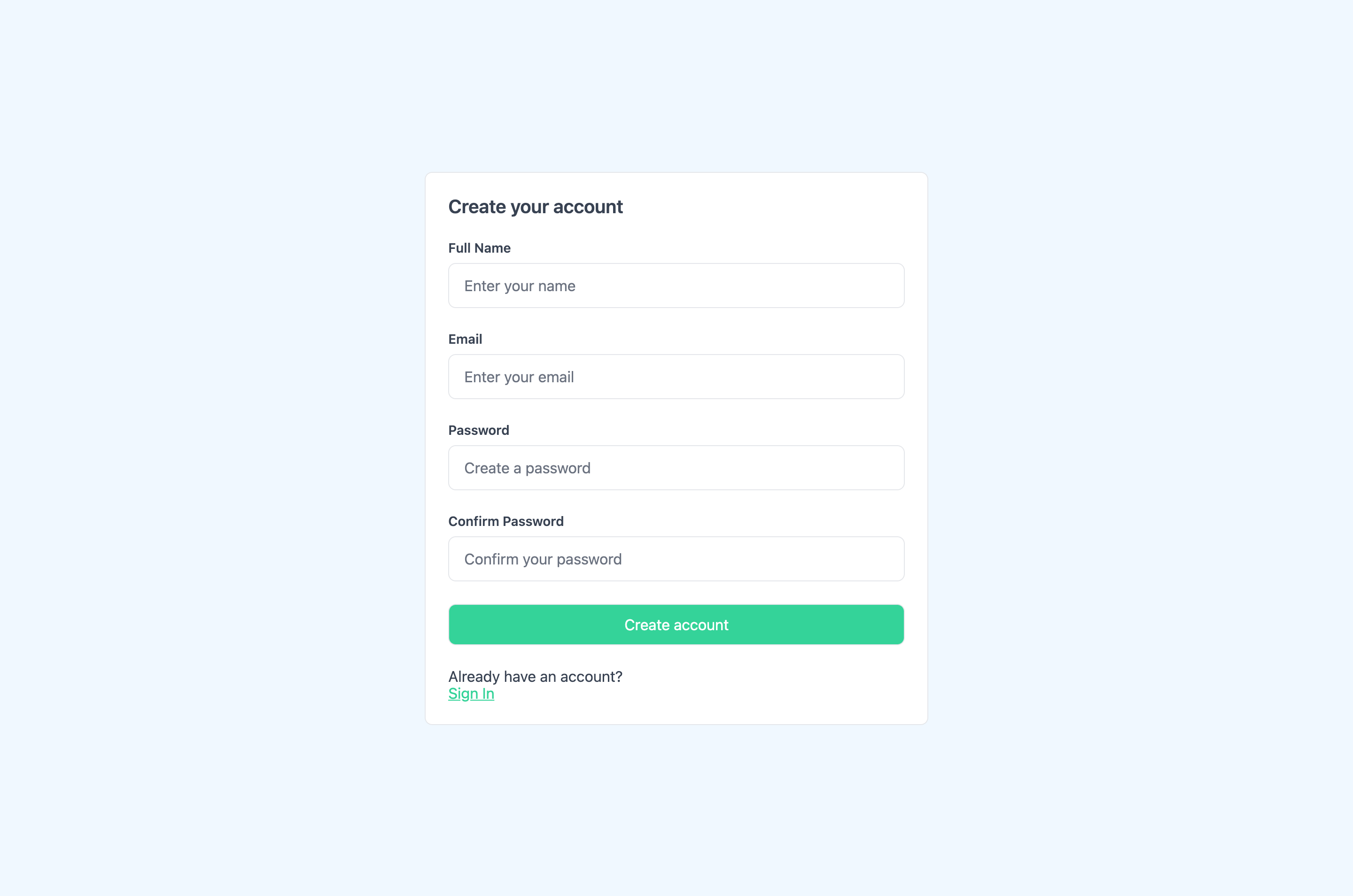Select the 'Create a password' placeholder field

(x=676, y=467)
